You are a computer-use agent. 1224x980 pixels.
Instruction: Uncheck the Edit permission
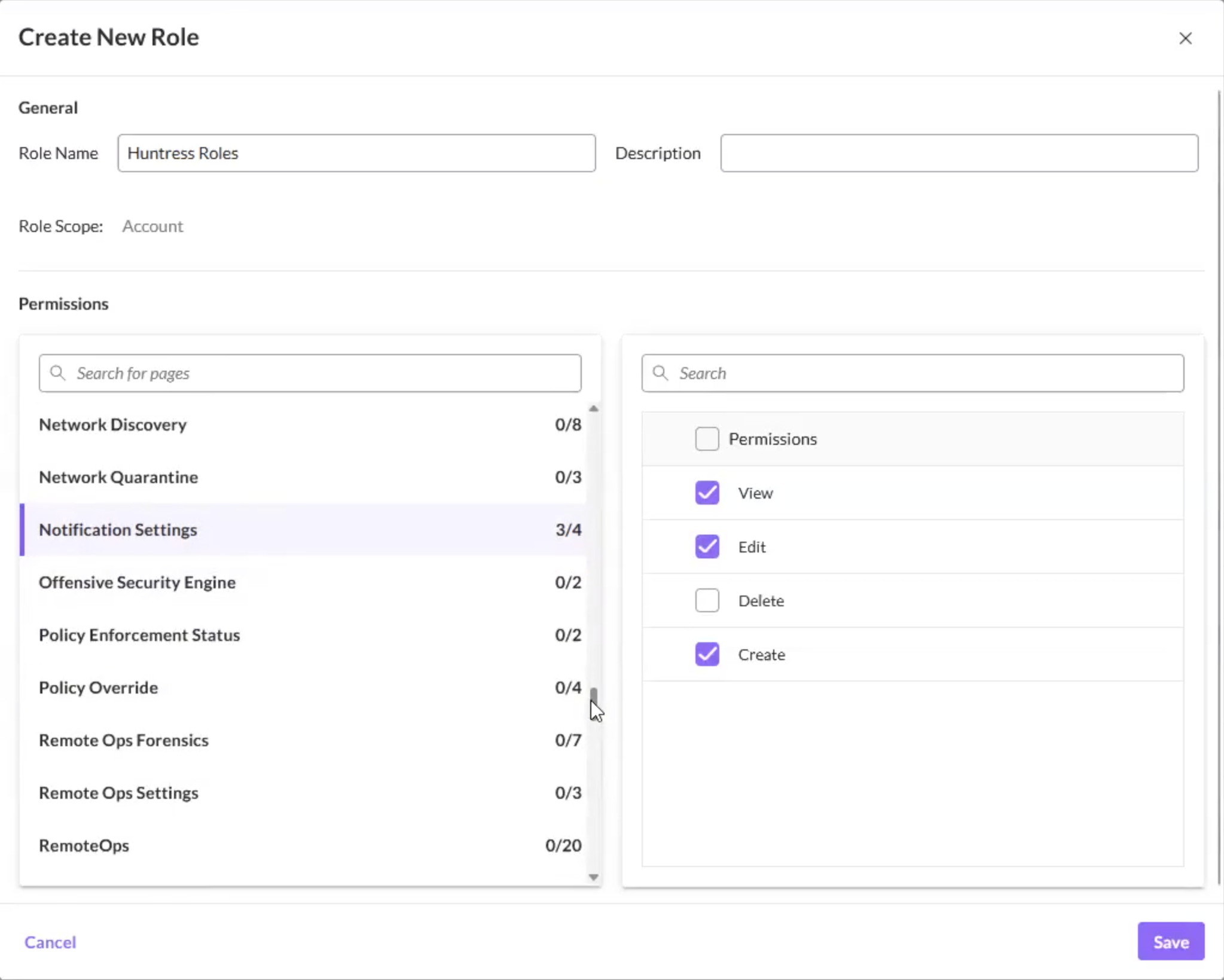click(707, 547)
